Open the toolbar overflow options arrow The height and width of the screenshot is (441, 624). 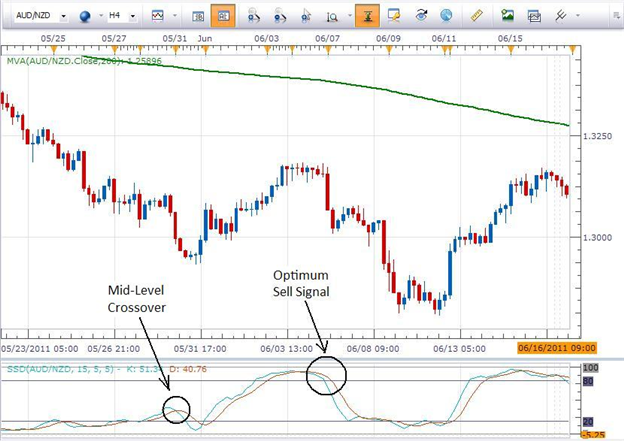[x=616, y=16]
